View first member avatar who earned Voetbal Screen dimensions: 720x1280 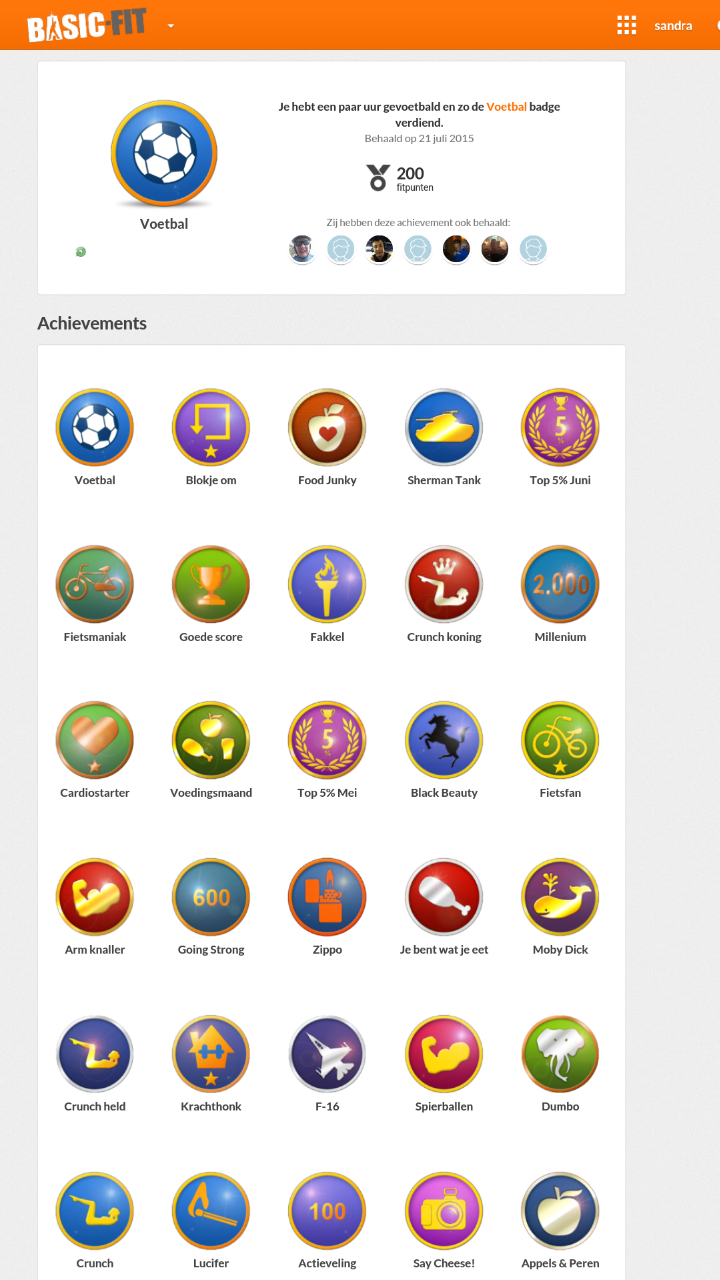coord(302,249)
